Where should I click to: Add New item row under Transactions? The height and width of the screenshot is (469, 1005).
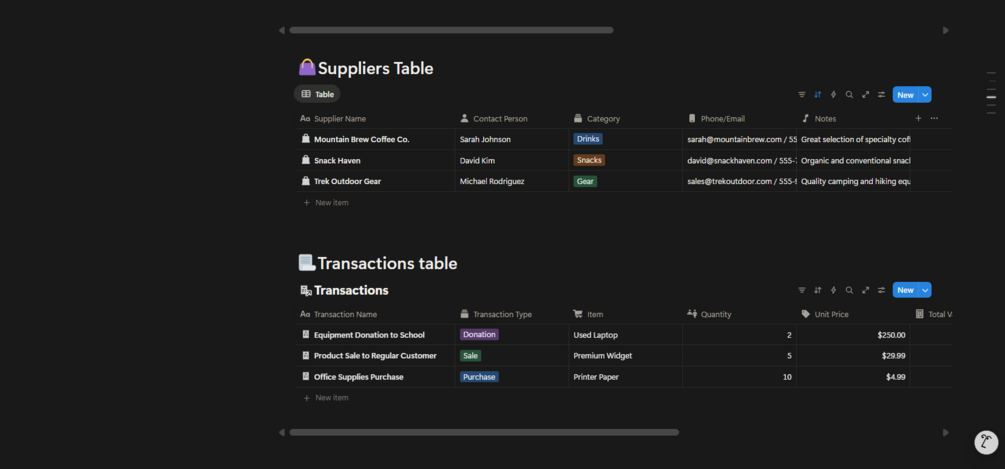(x=331, y=398)
